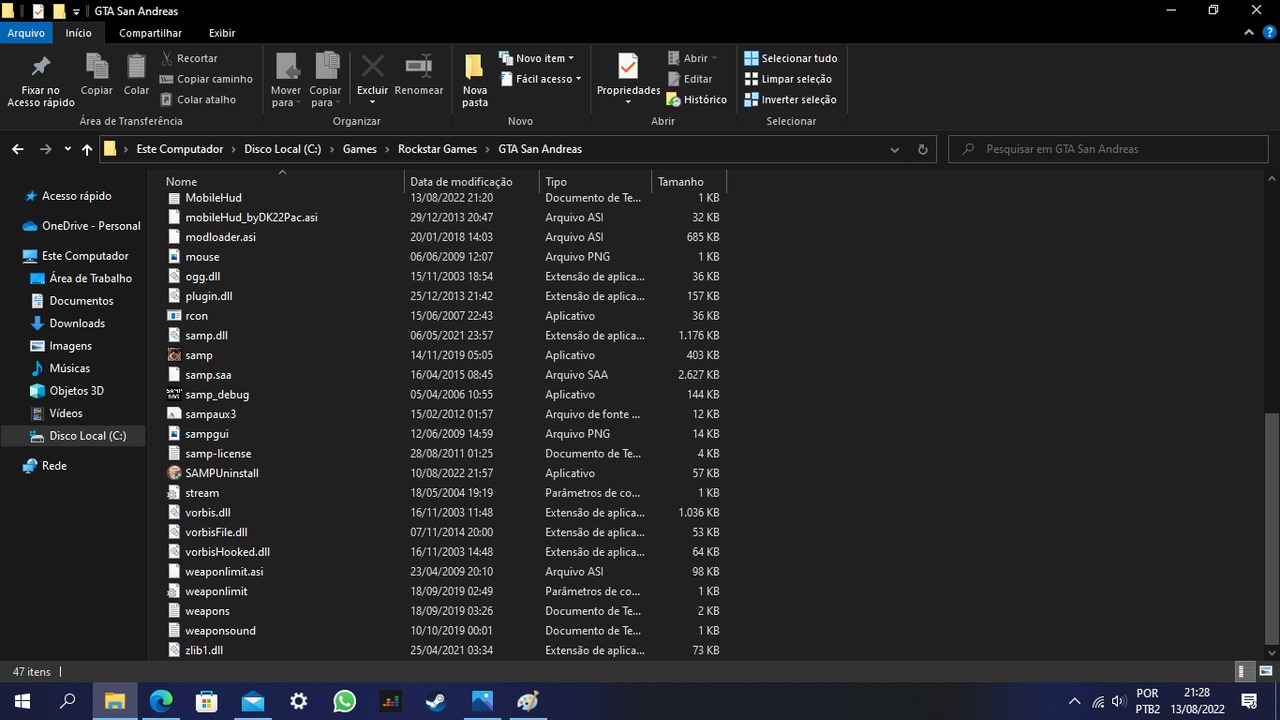Open Histórico from the ribbon
The width and height of the screenshot is (1280, 720).
pyautogui.click(x=697, y=100)
